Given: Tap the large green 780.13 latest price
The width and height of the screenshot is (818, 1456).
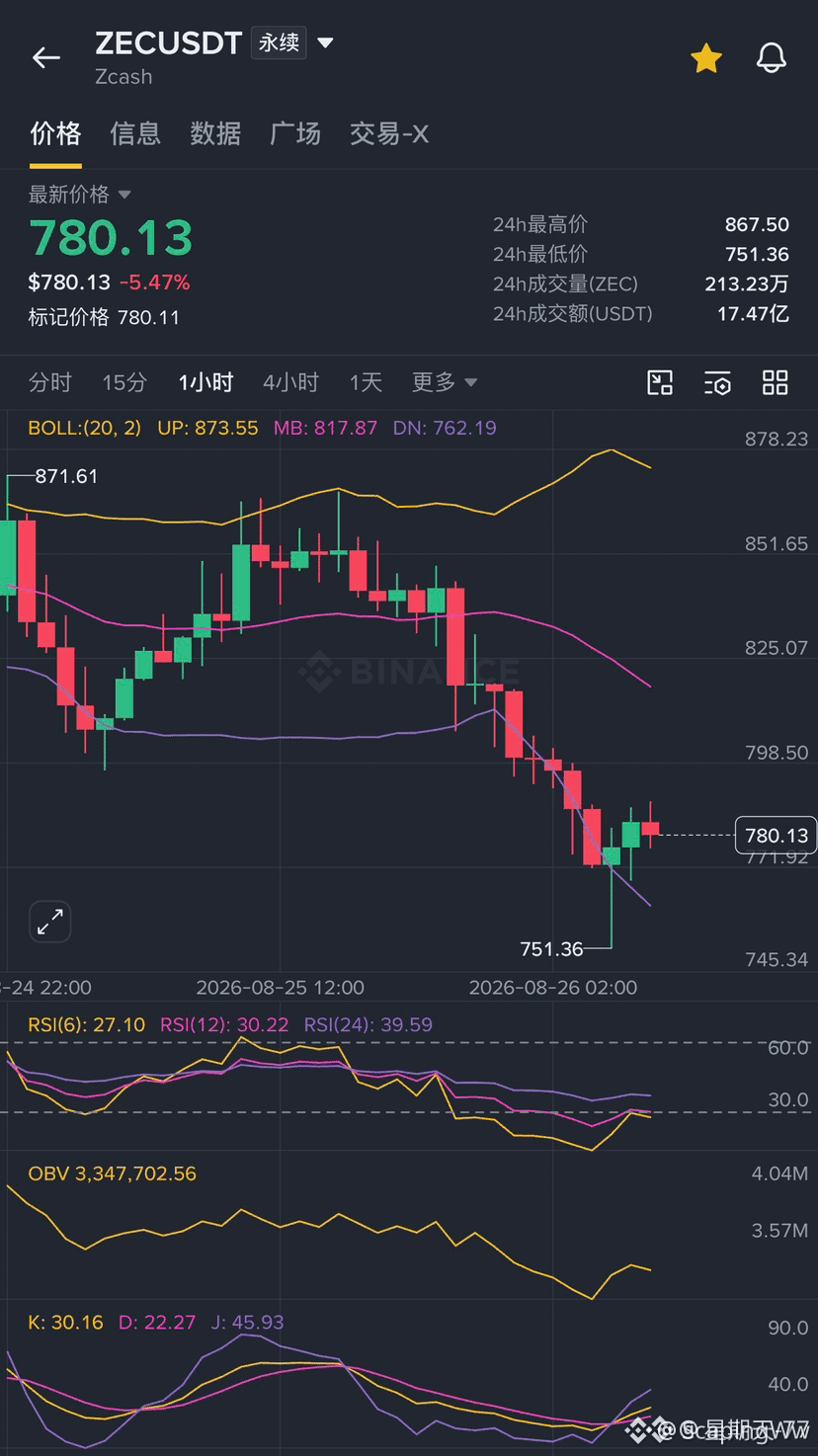Looking at the screenshot, I should pyautogui.click(x=111, y=238).
